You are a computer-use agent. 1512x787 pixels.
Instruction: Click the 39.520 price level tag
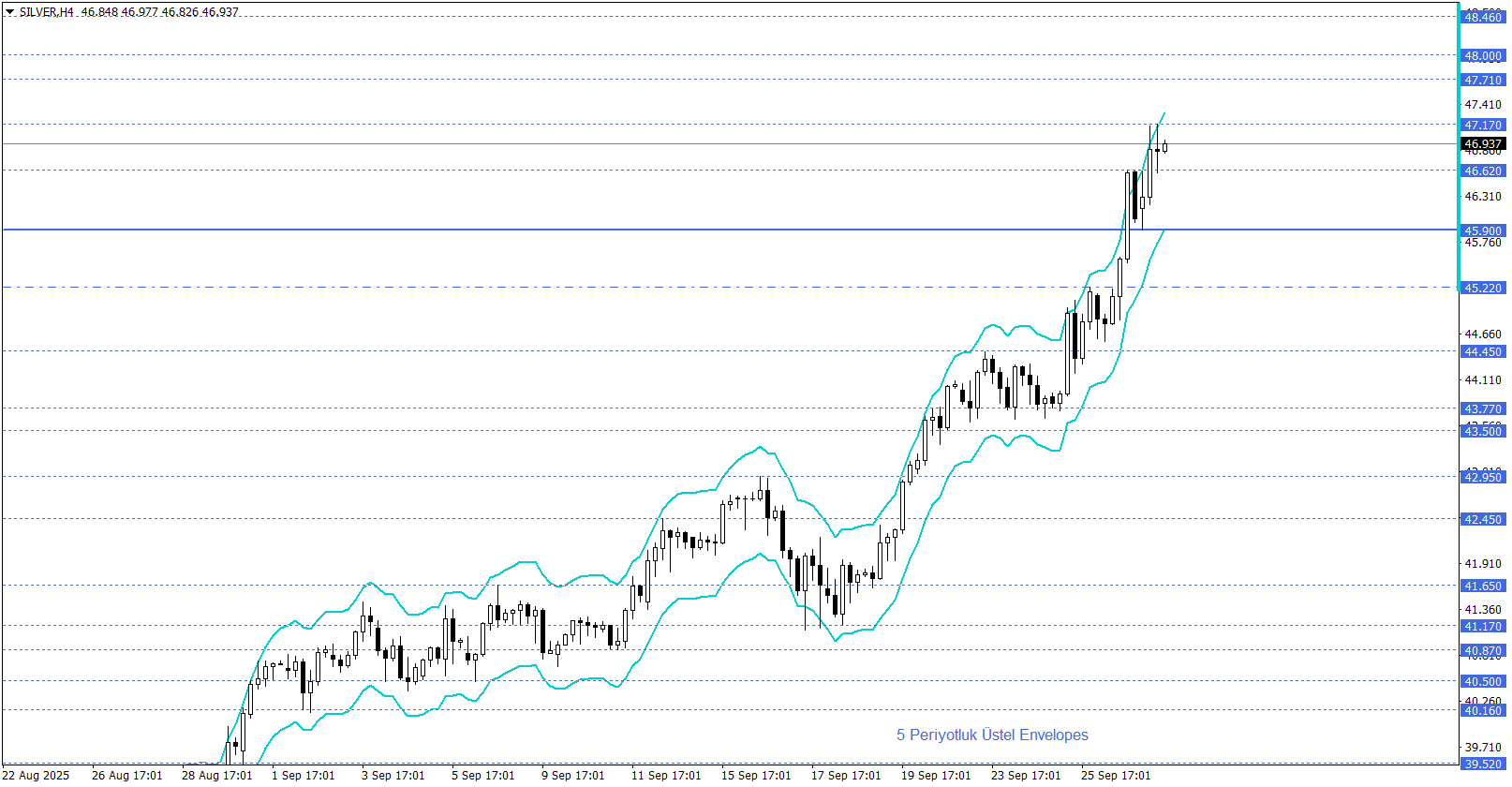click(x=1483, y=764)
